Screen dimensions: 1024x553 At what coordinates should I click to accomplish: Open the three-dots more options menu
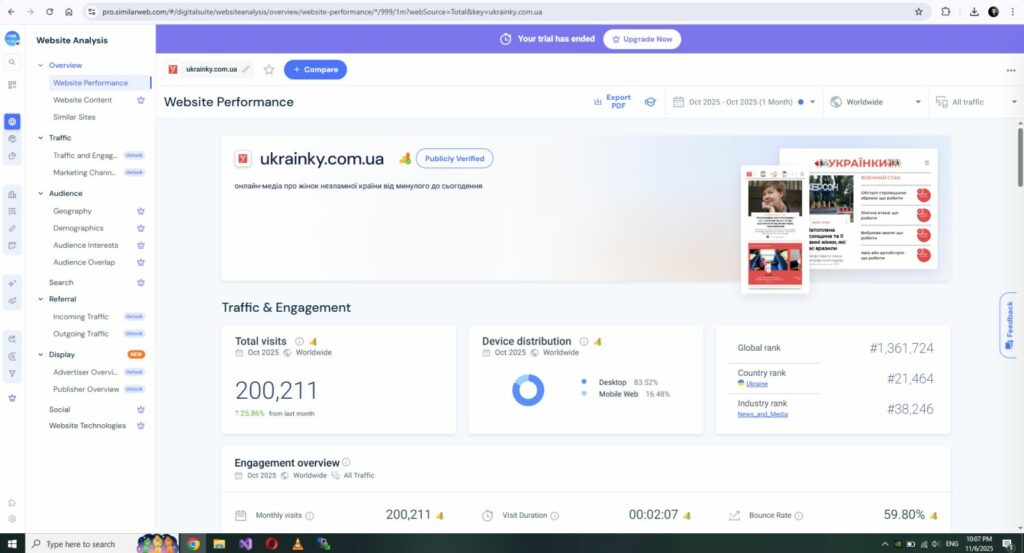point(1011,70)
